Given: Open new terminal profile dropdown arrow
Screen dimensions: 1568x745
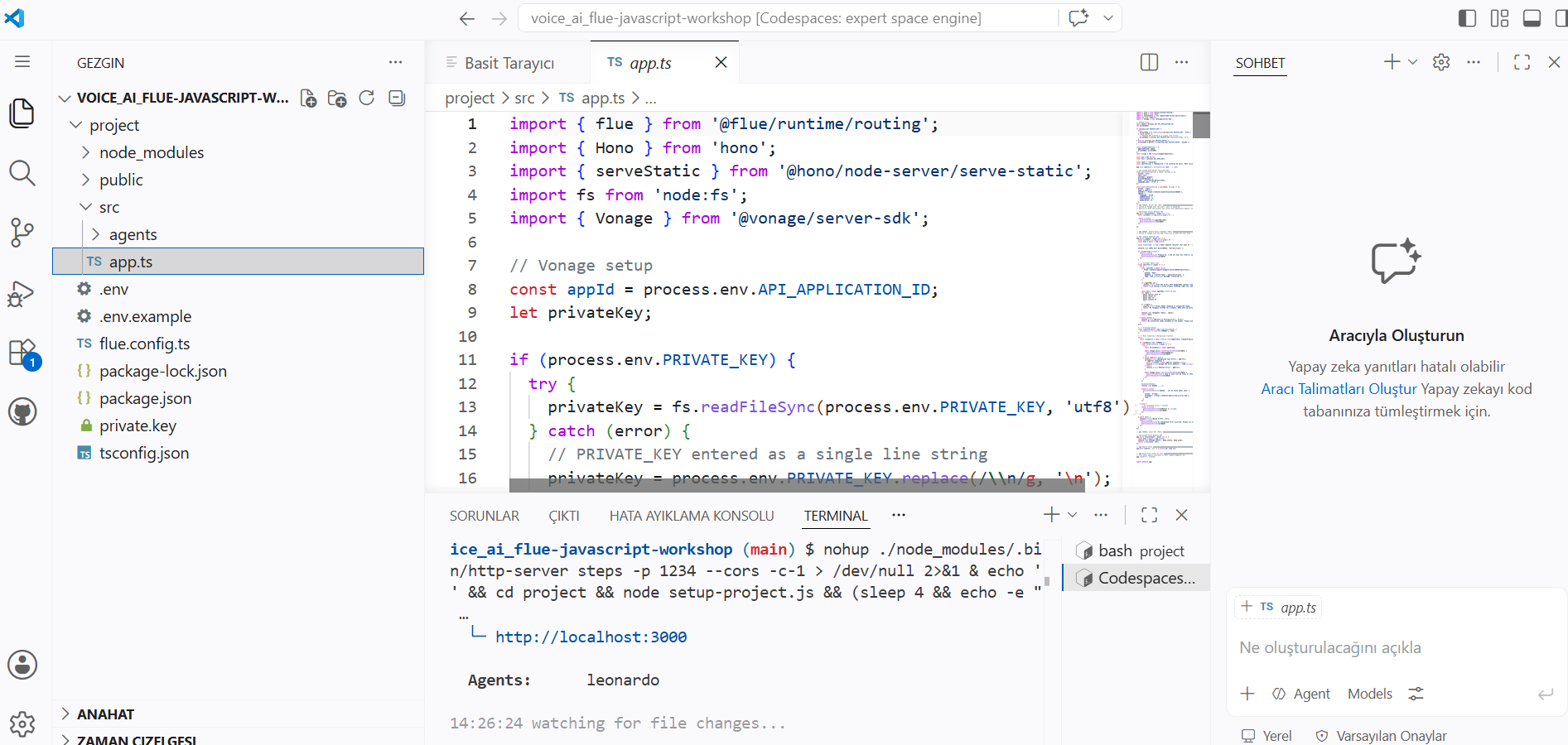Looking at the screenshot, I should coord(1073,515).
